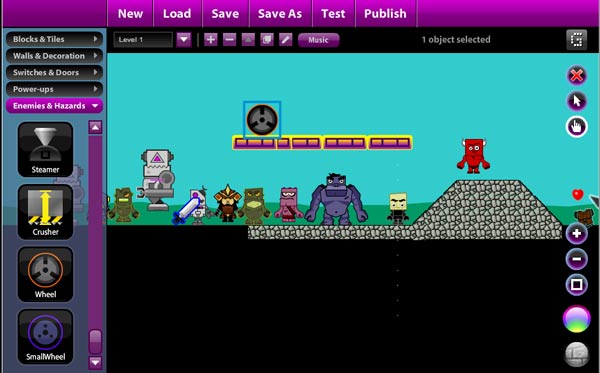Viewport: 600px width, 373px height.
Task: Toggle the grid selection icon at top right
Action: pos(577,39)
